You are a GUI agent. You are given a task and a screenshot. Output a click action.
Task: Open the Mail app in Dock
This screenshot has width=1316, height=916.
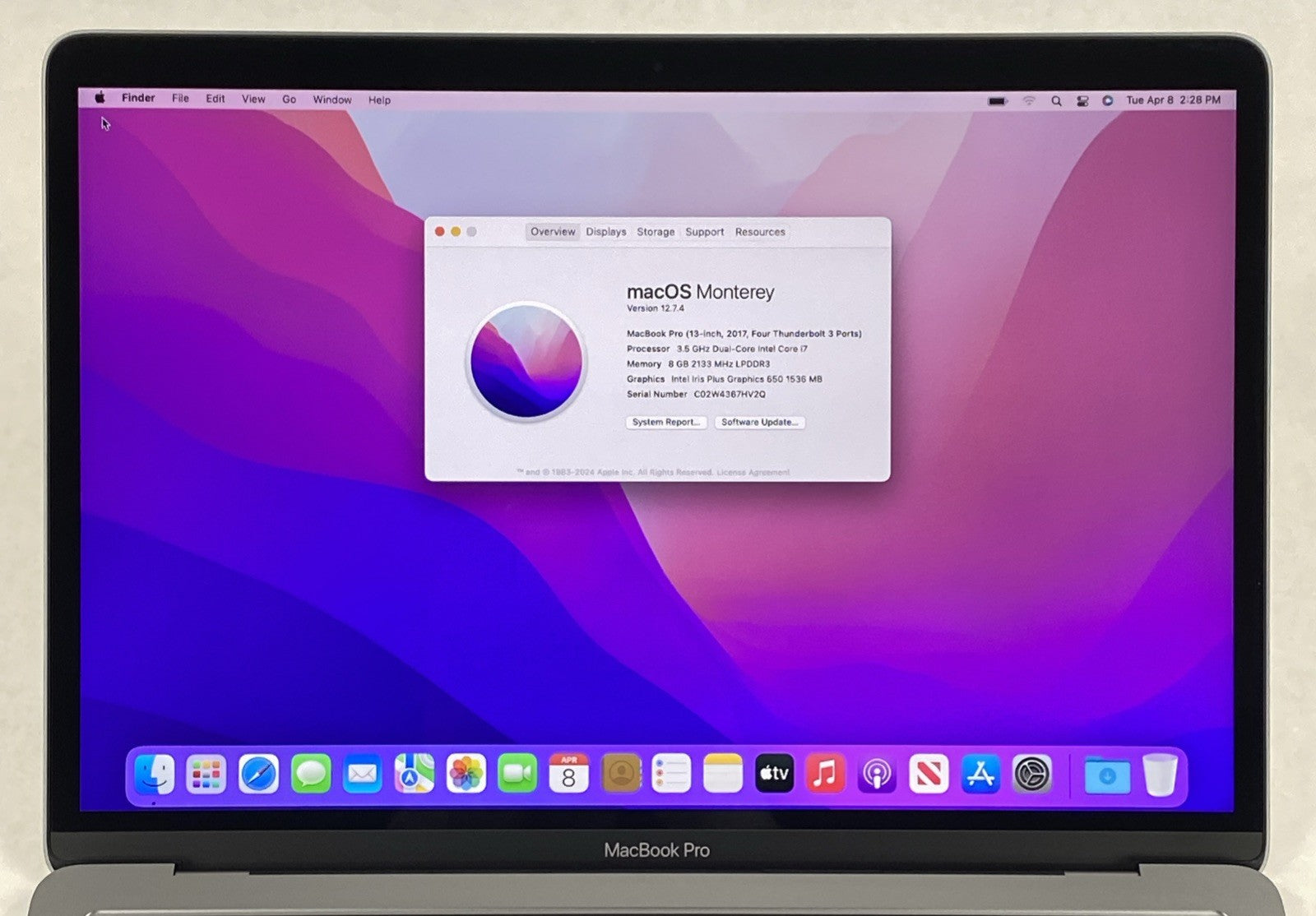point(362,774)
